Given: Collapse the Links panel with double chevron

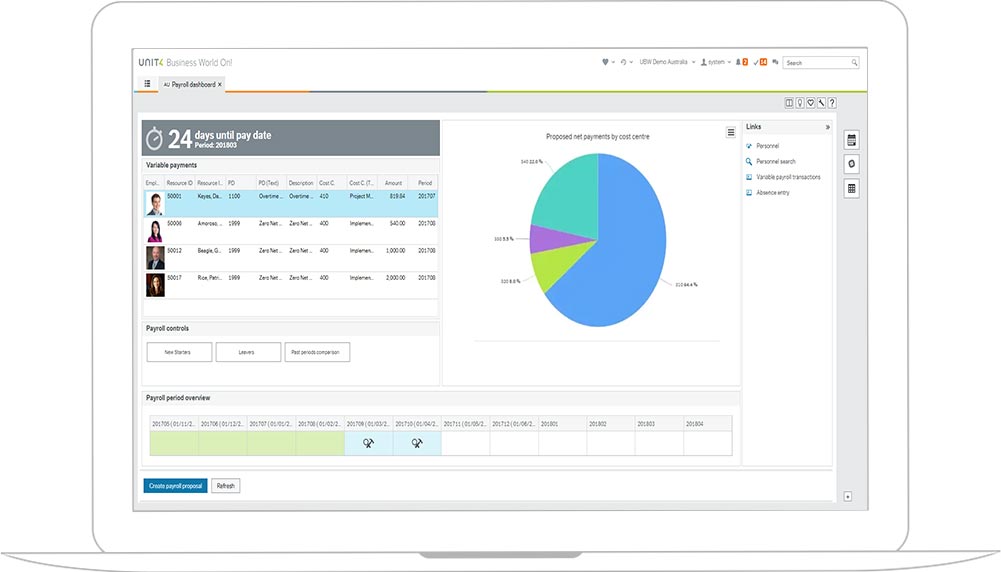Looking at the screenshot, I should click(827, 127).
